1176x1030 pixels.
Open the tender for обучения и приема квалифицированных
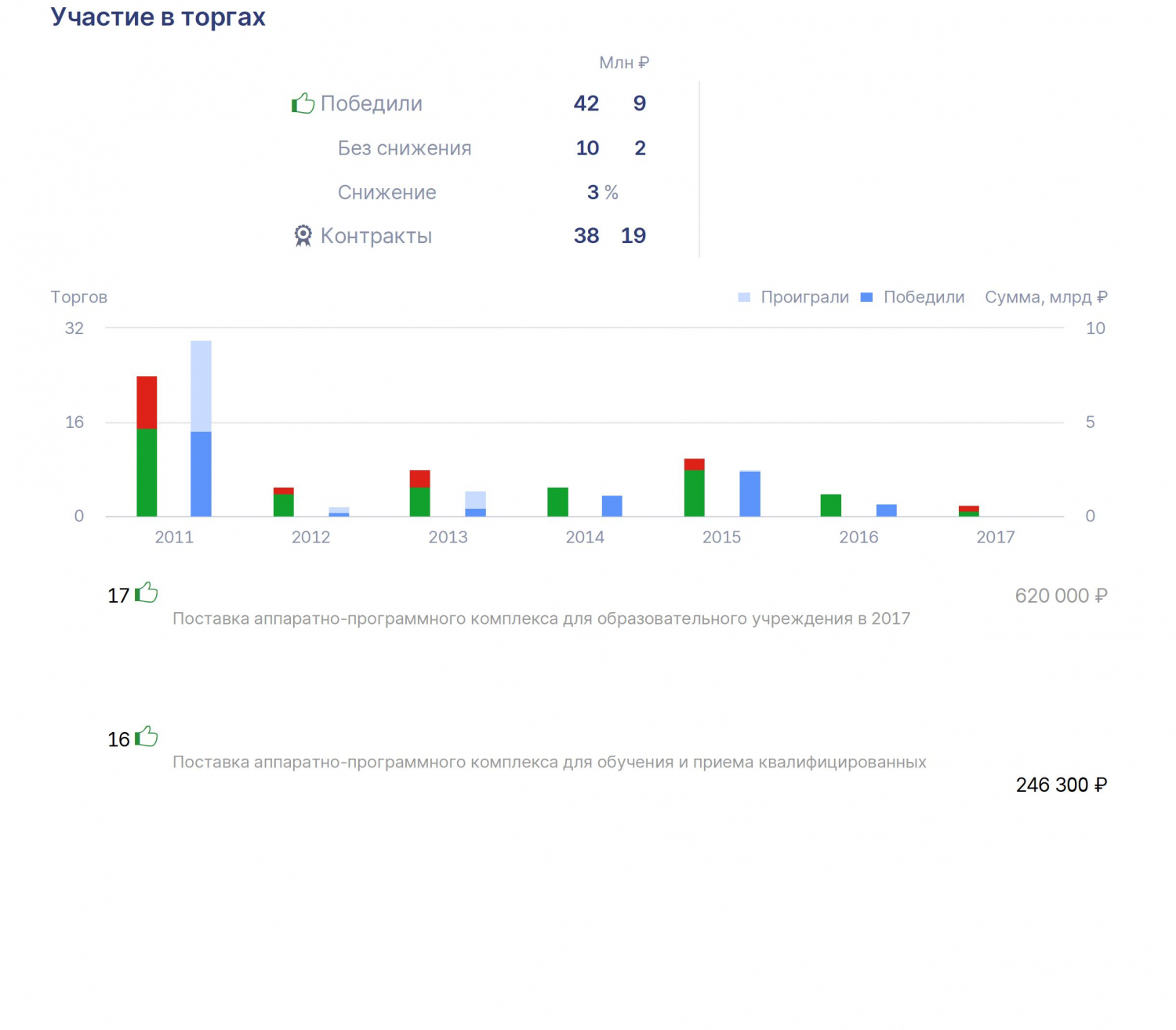click(550, 762)
